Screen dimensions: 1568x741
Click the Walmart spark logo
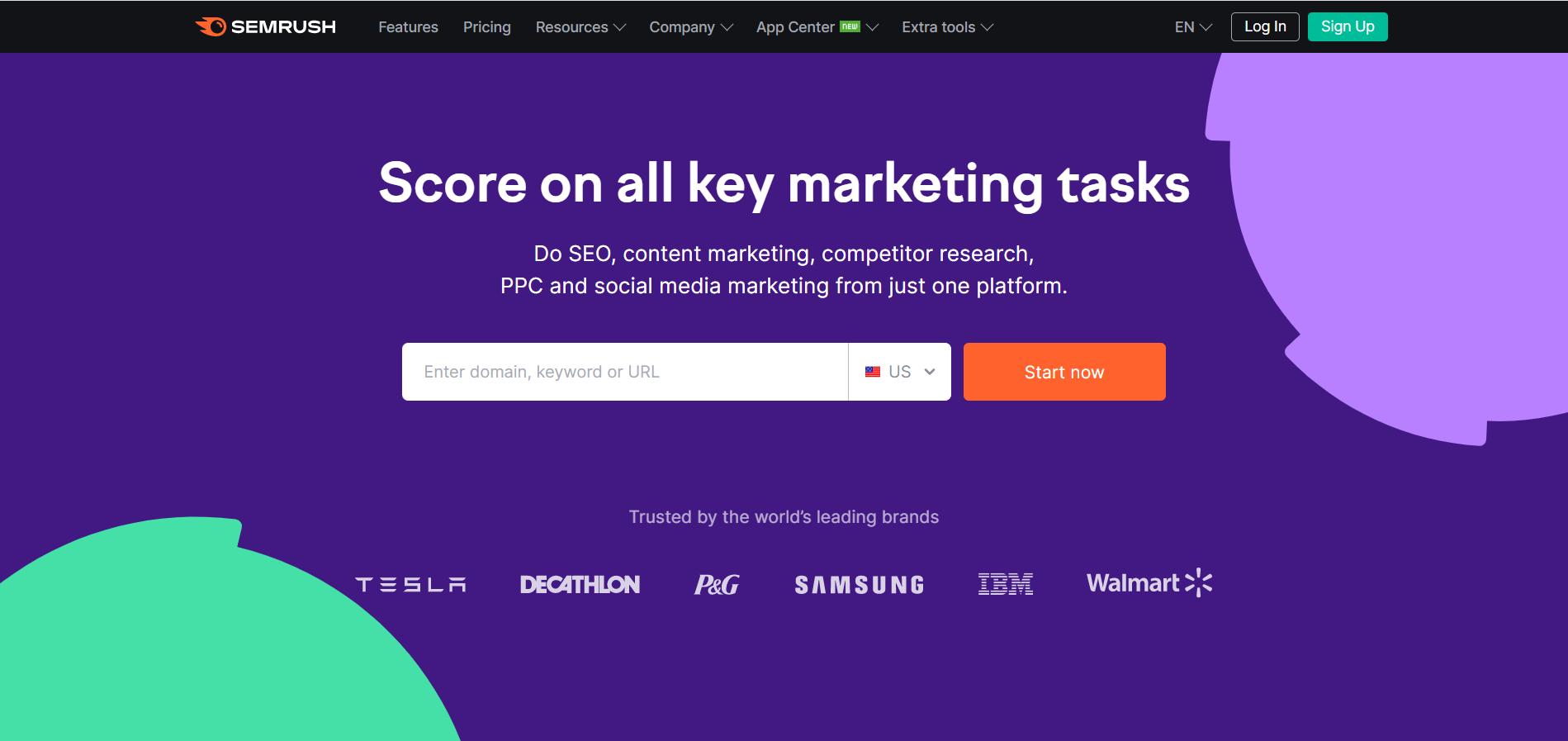(1198, 582)
